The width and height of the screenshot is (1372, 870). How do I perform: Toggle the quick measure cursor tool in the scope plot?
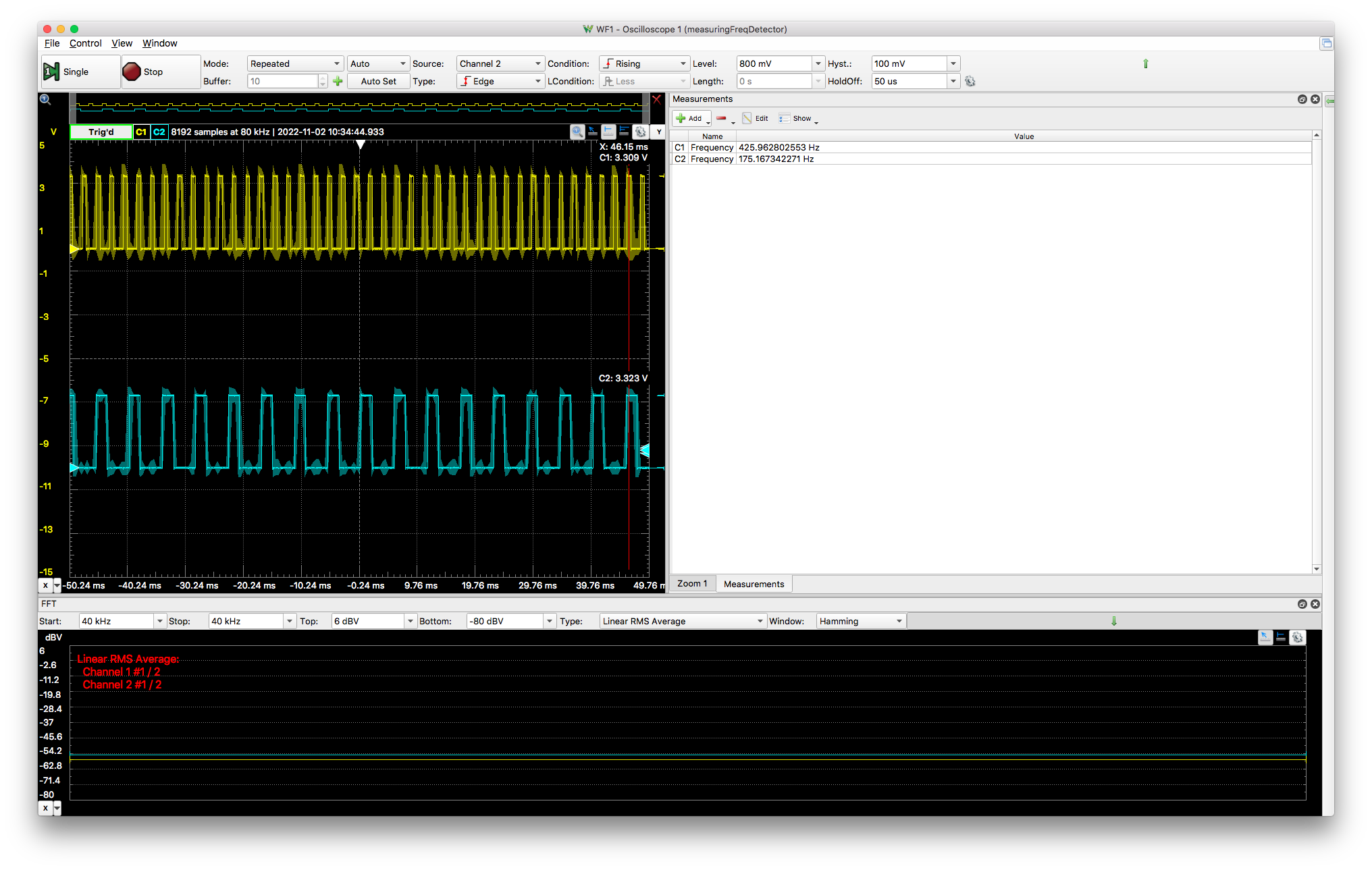(593, 132)
